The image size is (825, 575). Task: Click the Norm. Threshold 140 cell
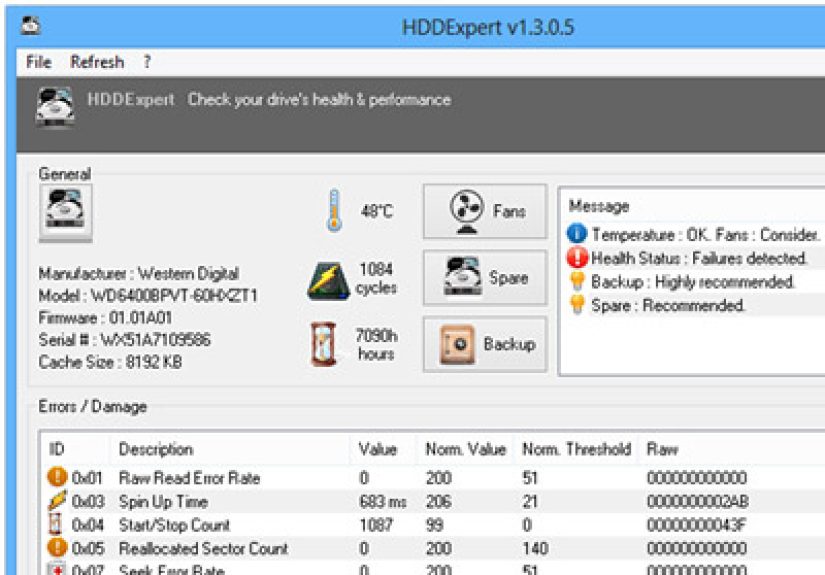535,548
